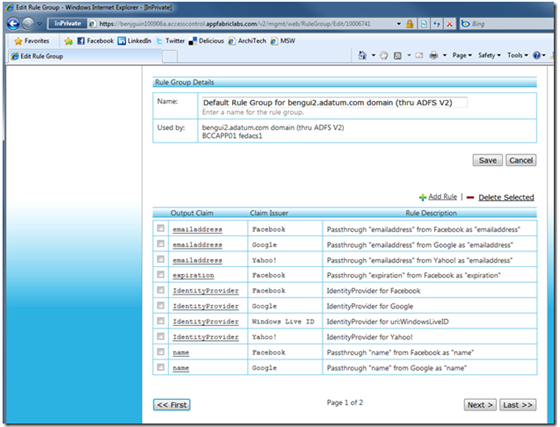Check the IdentityProvider Facebook rule checkbox
This screenshot has width=560, height=427.
(x=161, y=290)
